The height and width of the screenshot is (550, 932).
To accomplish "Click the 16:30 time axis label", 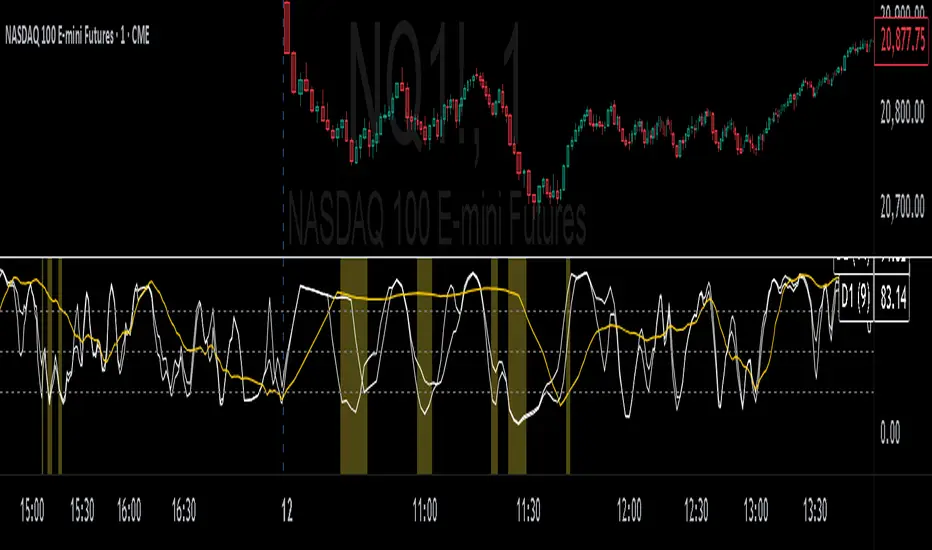I will (x=184, y=510).
